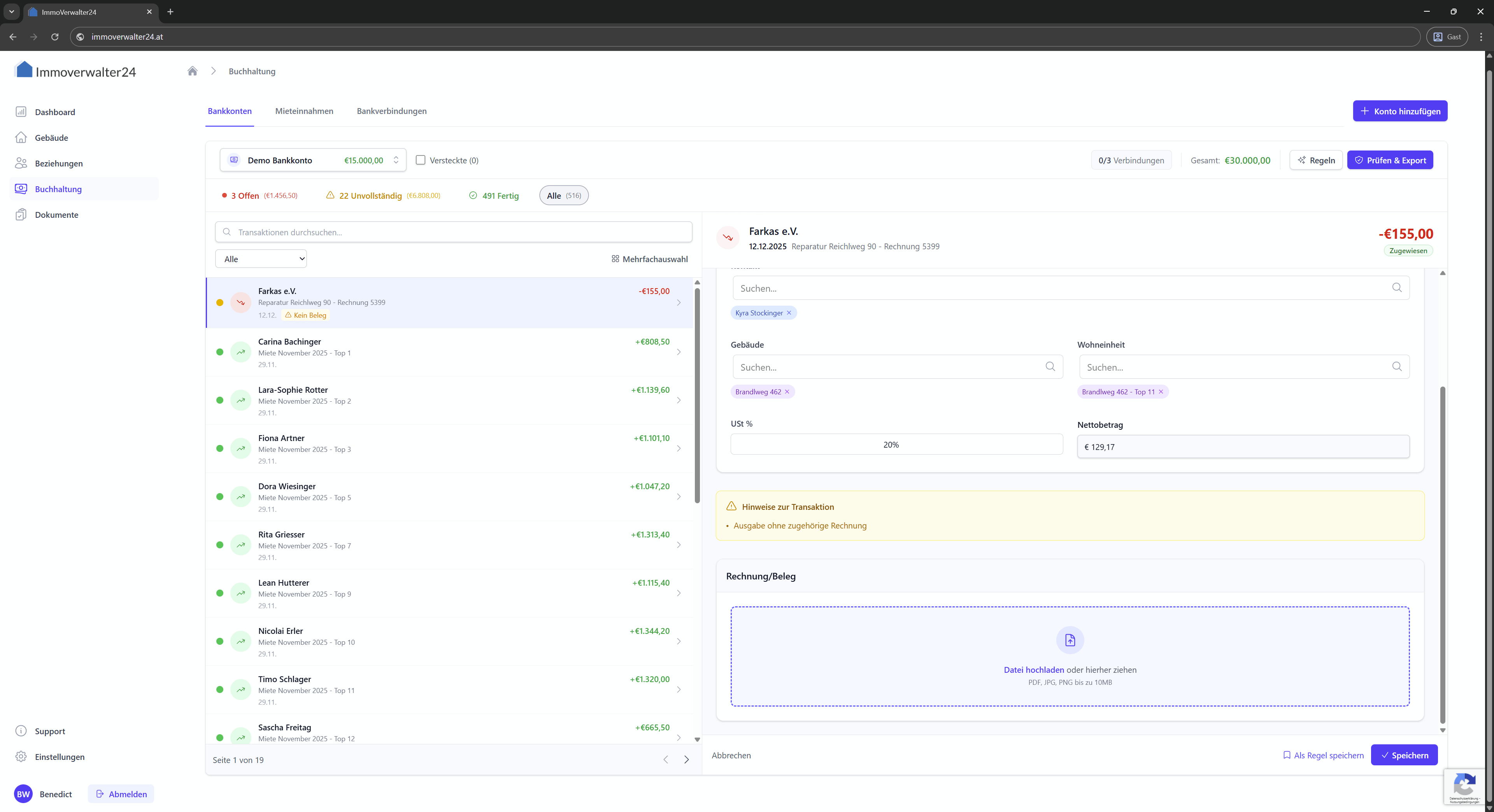Click the Speichern button
1494x812 pixels.
click(x=1403, y=755)
